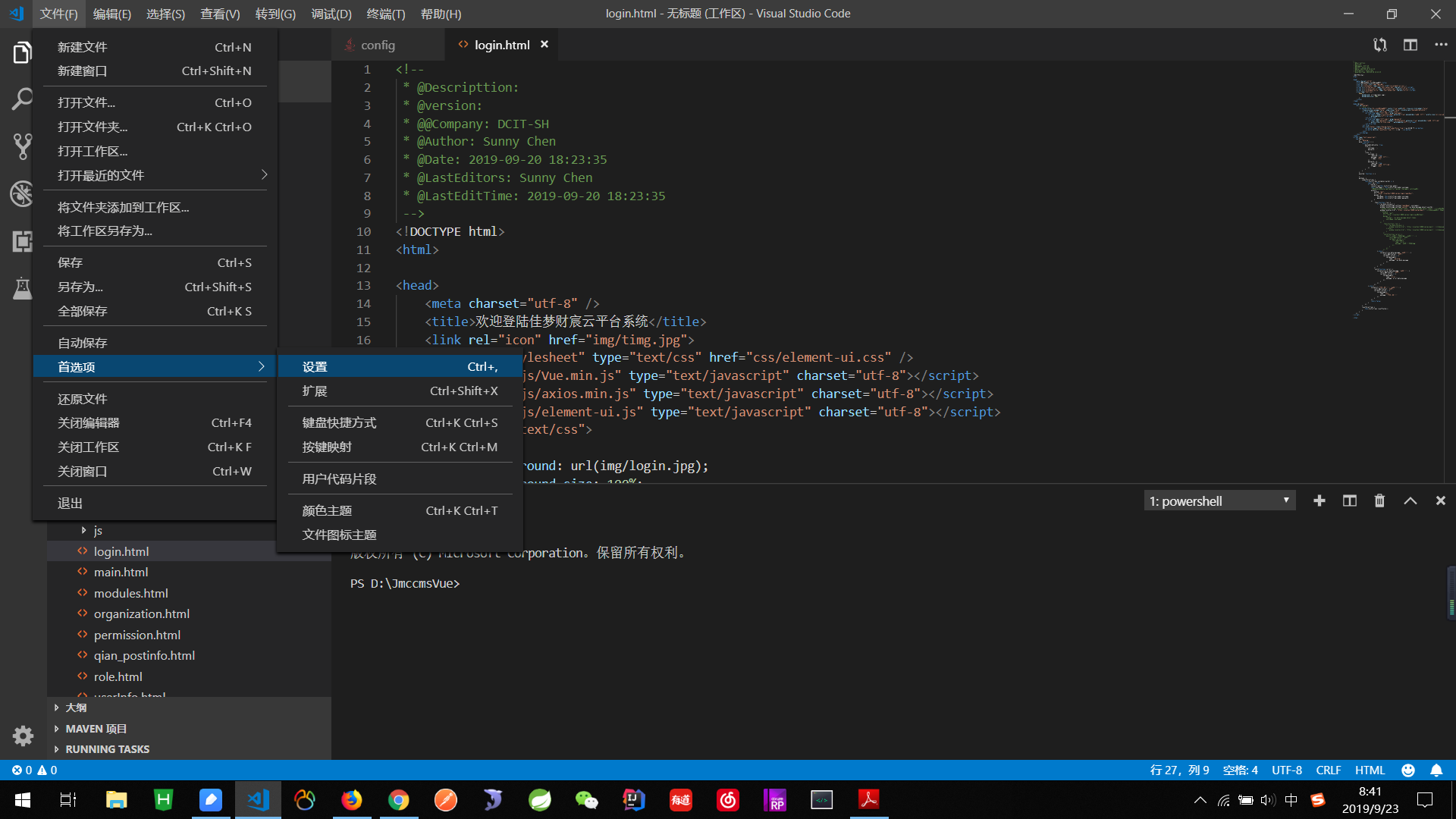
Task: Open notifications bell in status bar
Action: pos(1436,770)
